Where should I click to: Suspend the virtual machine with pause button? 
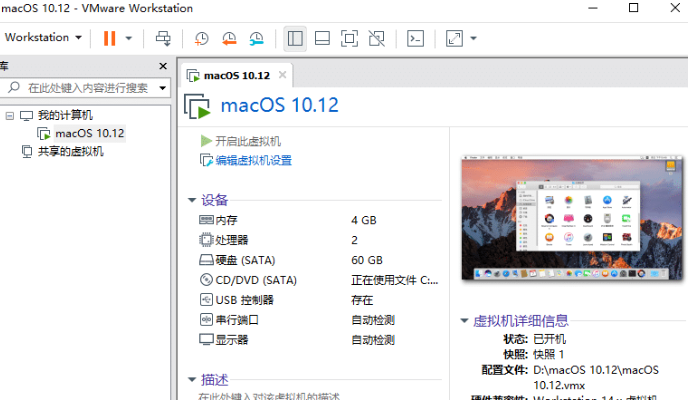(x=109, y=38)
